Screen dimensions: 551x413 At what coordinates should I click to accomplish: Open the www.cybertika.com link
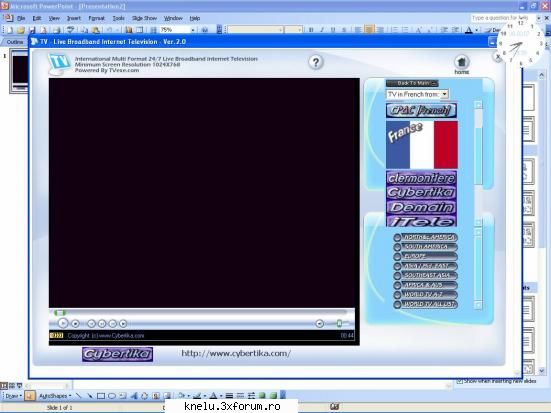tap(236, 353)
